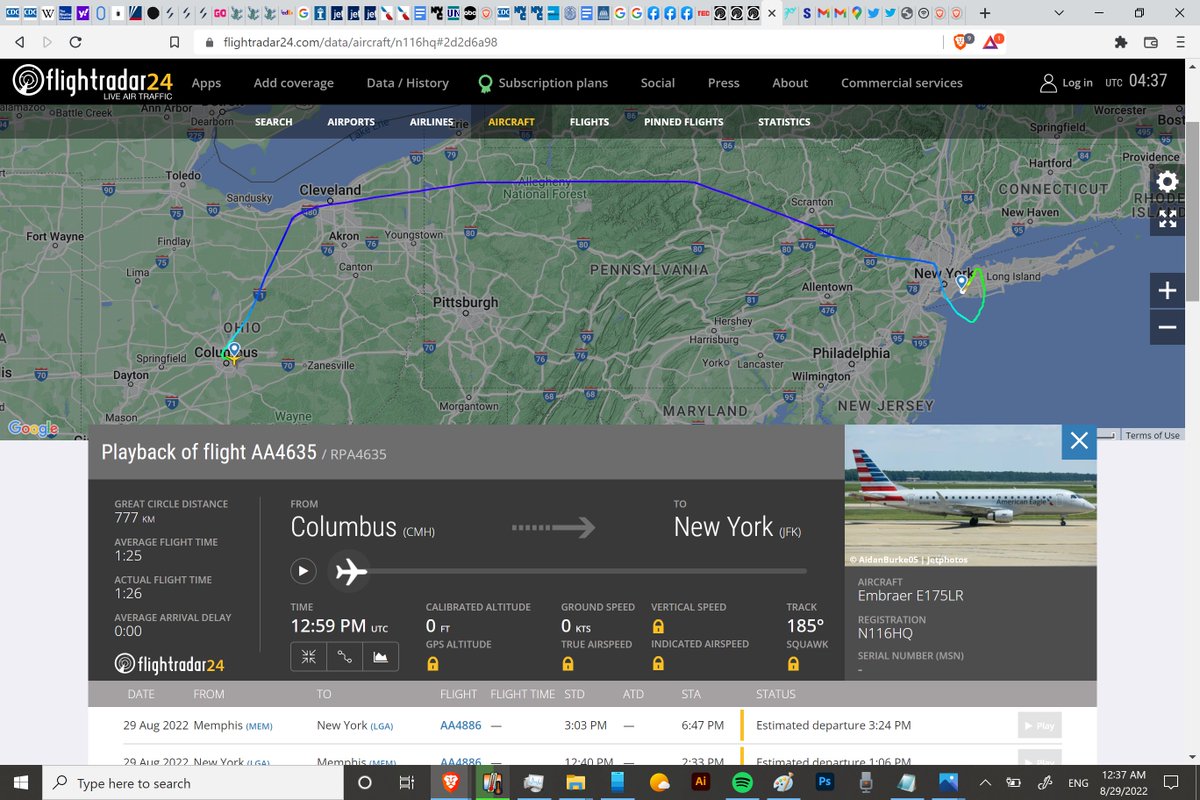Switch to the Airlines tab
Image resolution: width=1200 pixels, height=800 pixels.
(x=432, y=122)
